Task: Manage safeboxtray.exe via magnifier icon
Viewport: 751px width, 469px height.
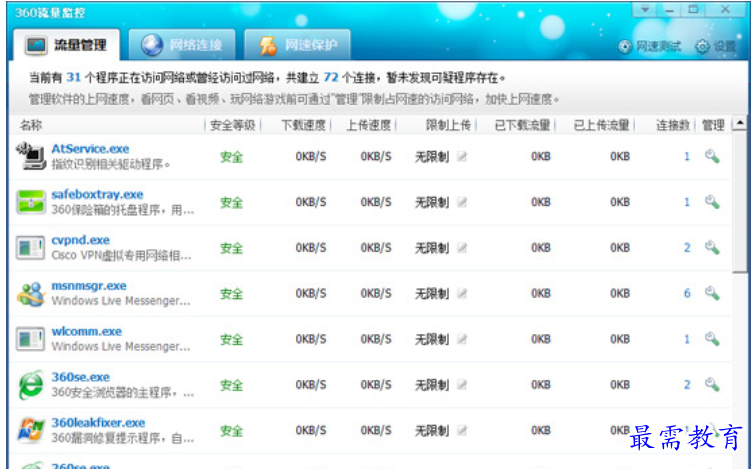Action: tap(712, 202)
